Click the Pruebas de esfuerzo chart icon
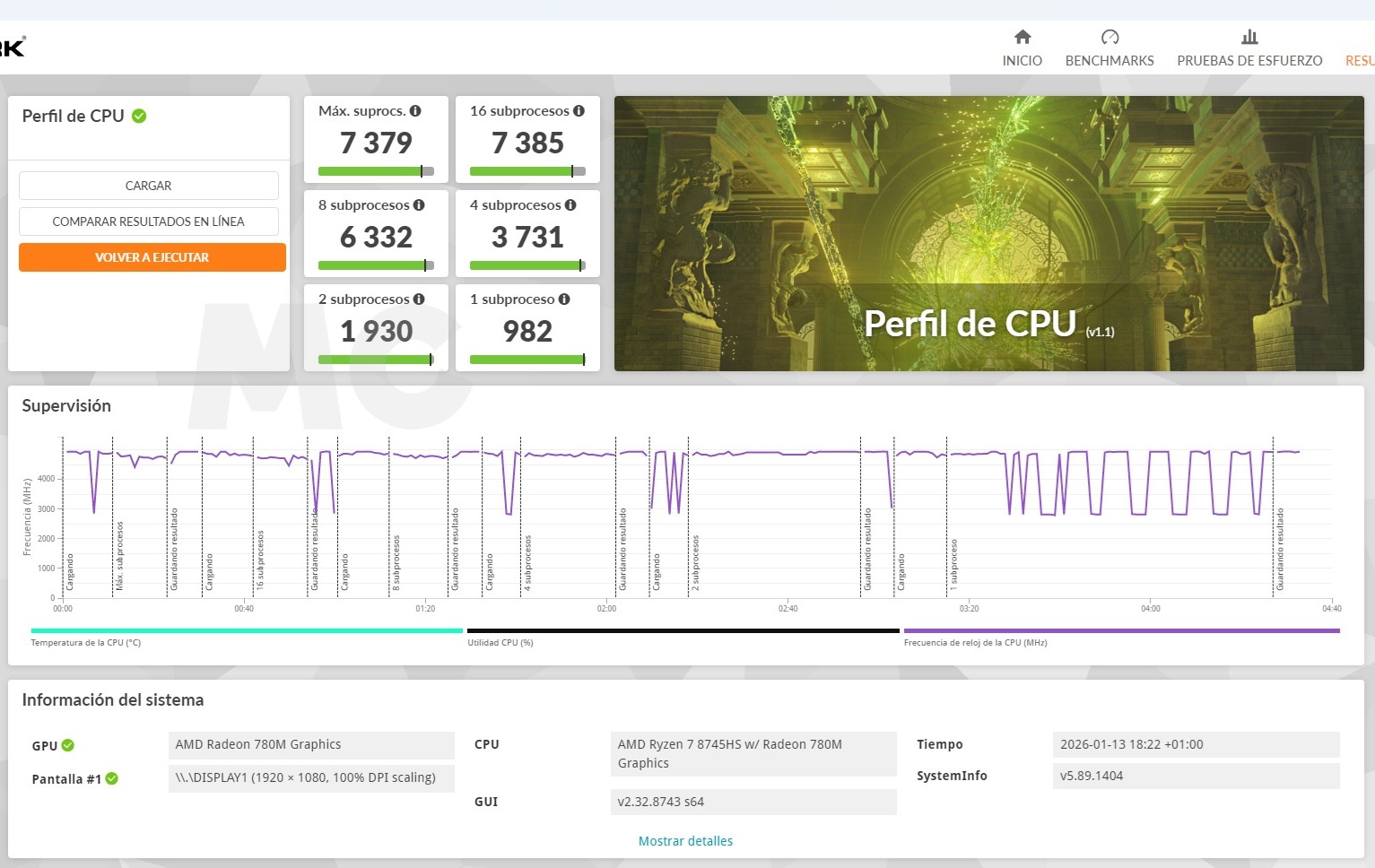Viewport: 1375px width, 868px height. click(x=1249, y=37)
